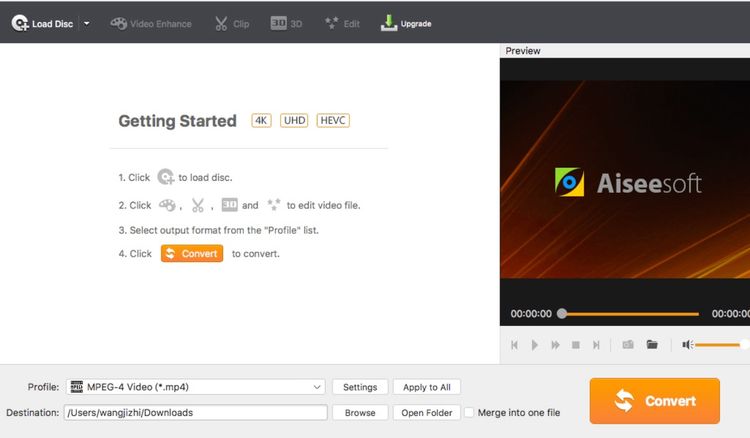This screenshot has height=438, width=750.
Task: Click the Destination path input field
Action: [196, 412]
